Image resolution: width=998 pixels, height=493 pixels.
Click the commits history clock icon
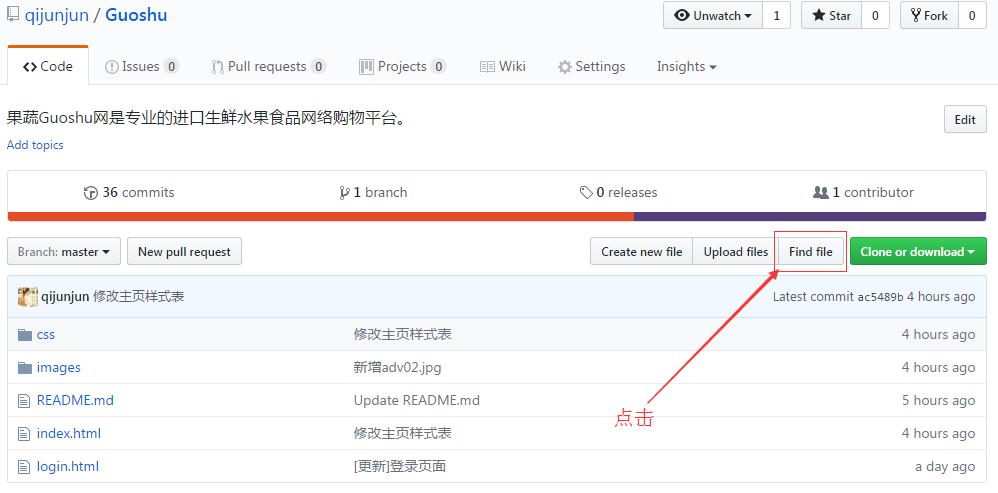click(90, 193)
